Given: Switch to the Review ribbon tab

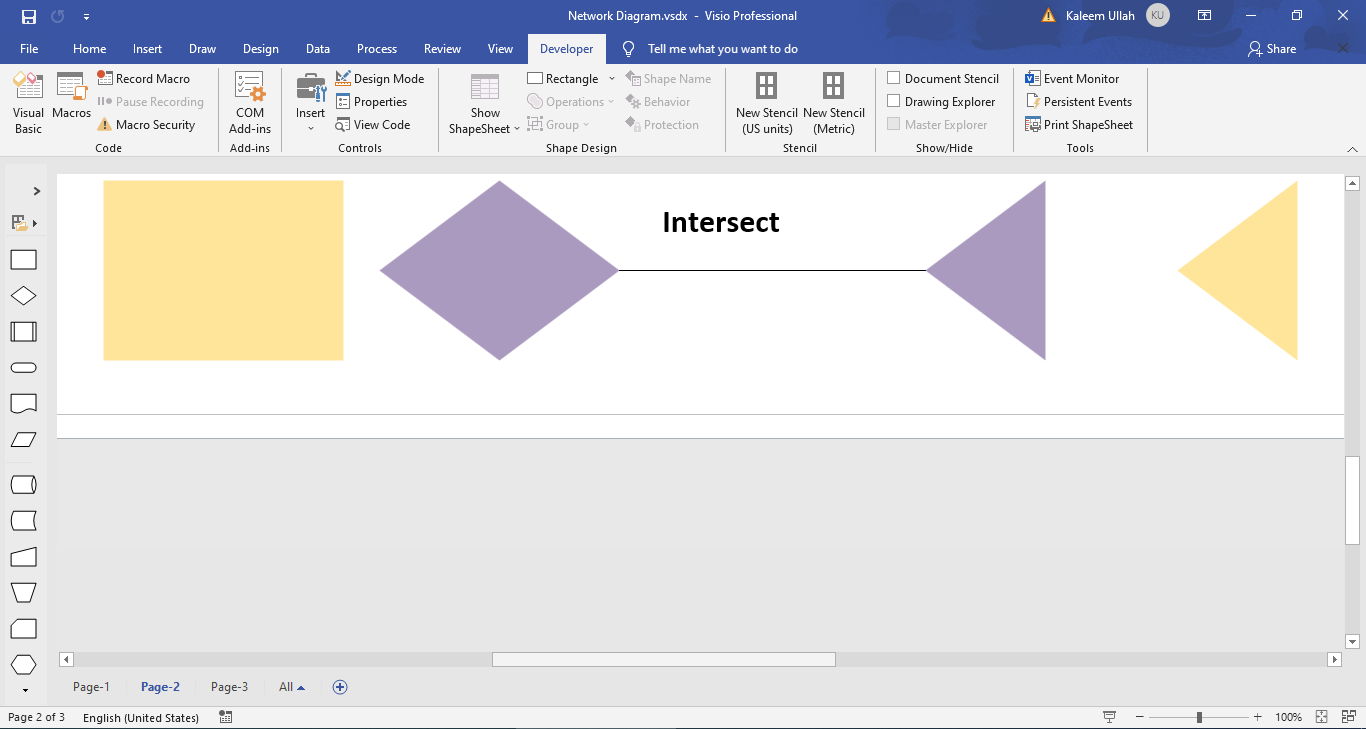Looking at the screenshot, I should tap(442, 48).
